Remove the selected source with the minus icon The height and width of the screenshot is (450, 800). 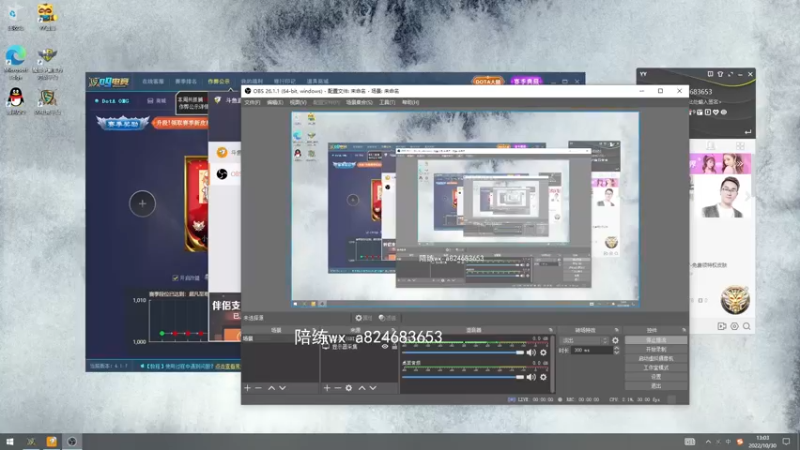338,388
